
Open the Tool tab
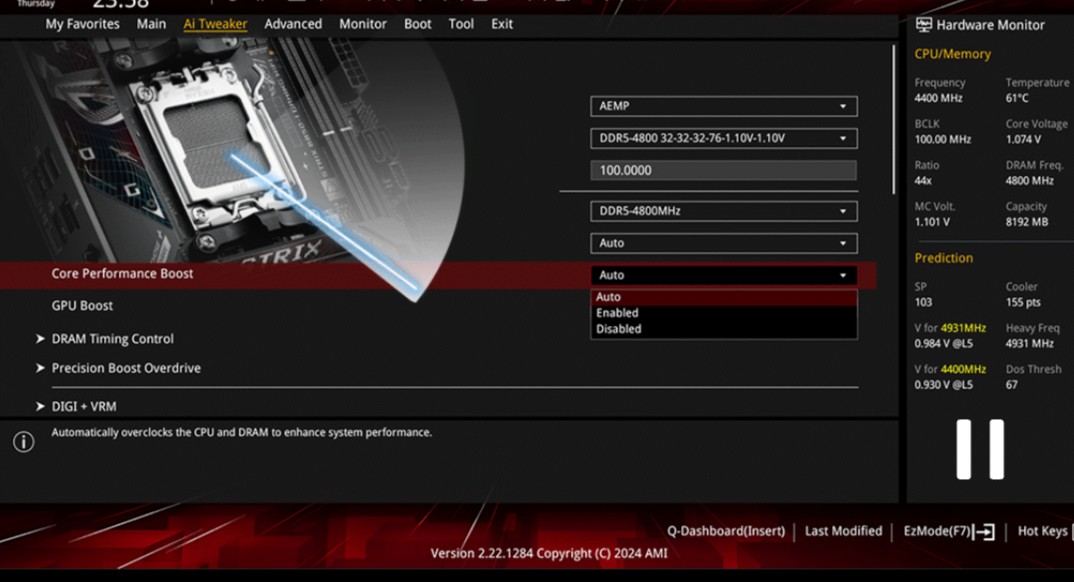click(461, 24)
